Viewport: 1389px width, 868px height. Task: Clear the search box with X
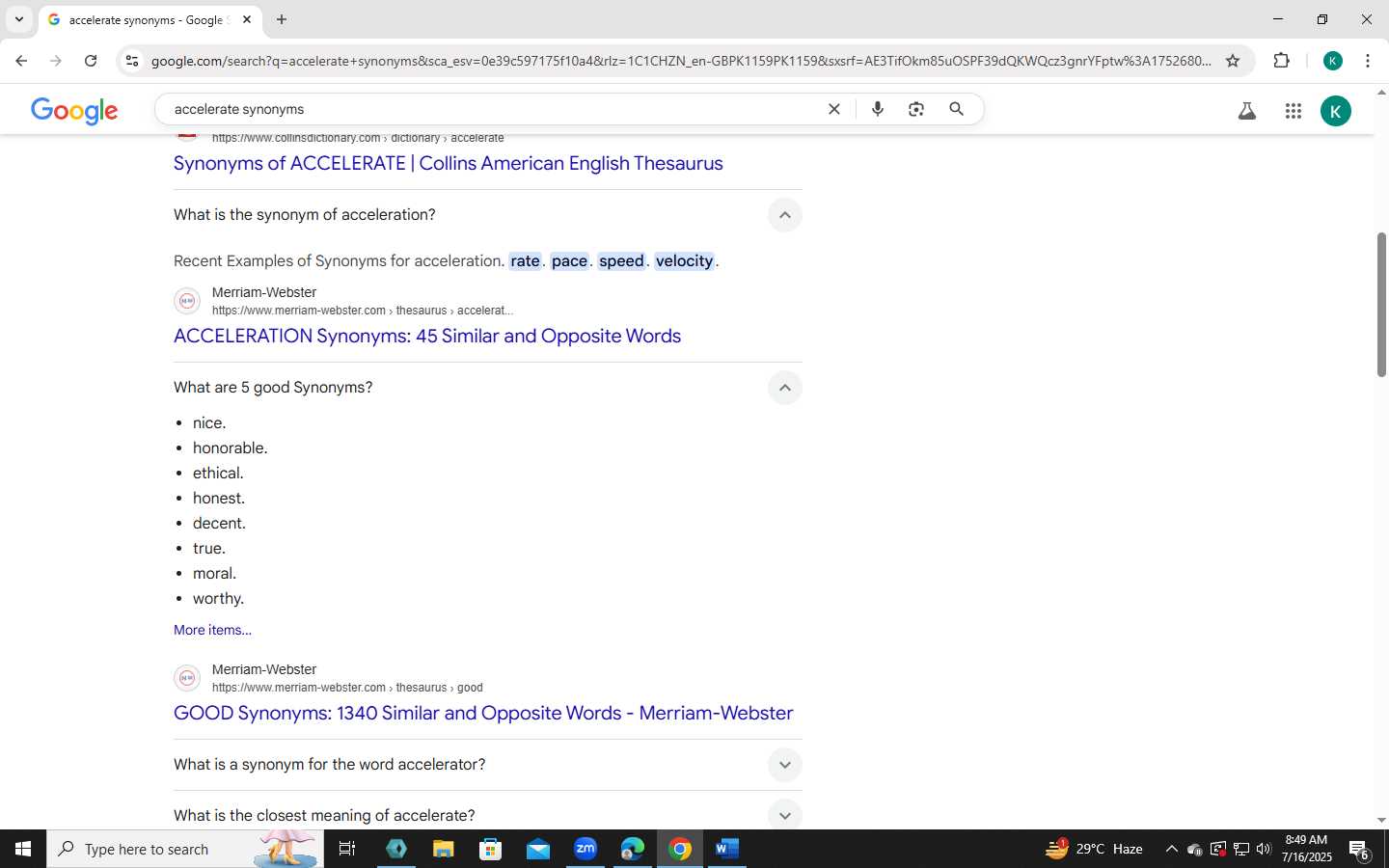834,109
